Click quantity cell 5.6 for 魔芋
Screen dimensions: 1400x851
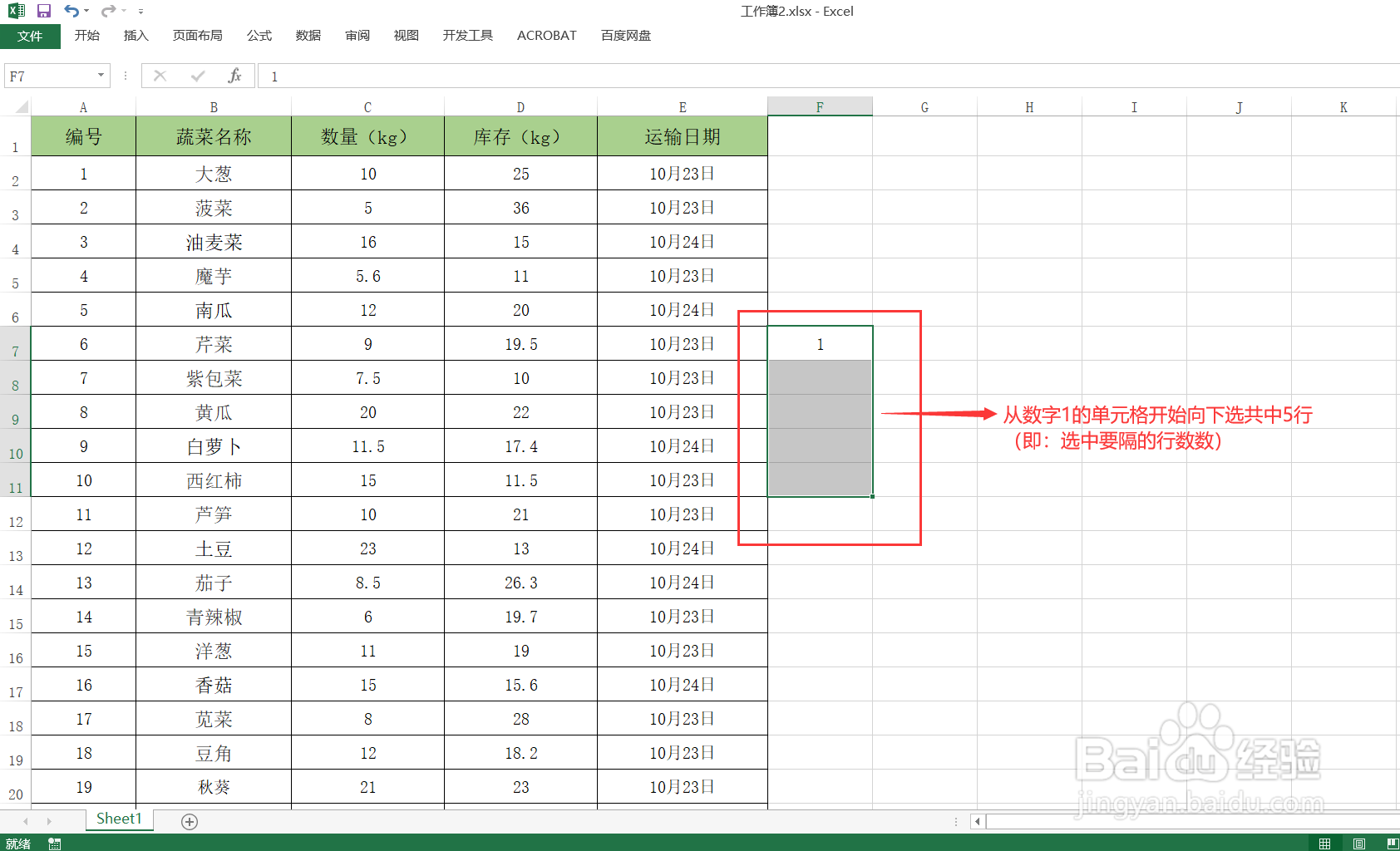368,276
